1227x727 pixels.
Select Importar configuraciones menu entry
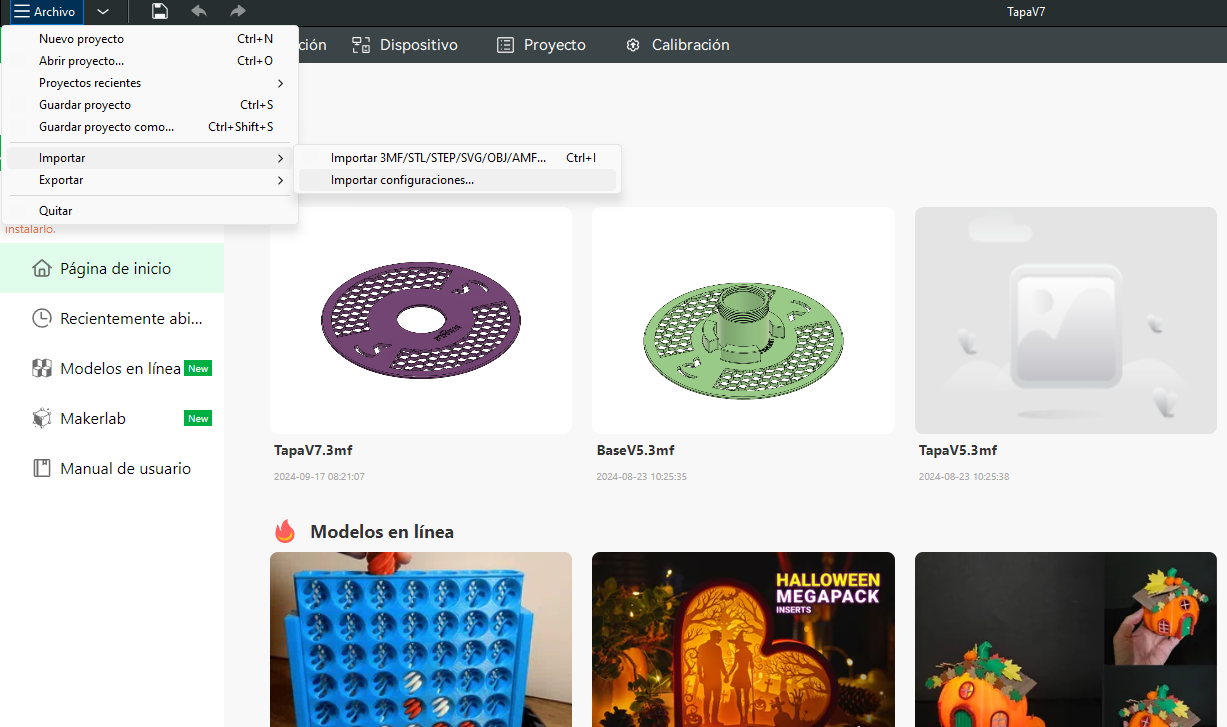click(402, 180)
